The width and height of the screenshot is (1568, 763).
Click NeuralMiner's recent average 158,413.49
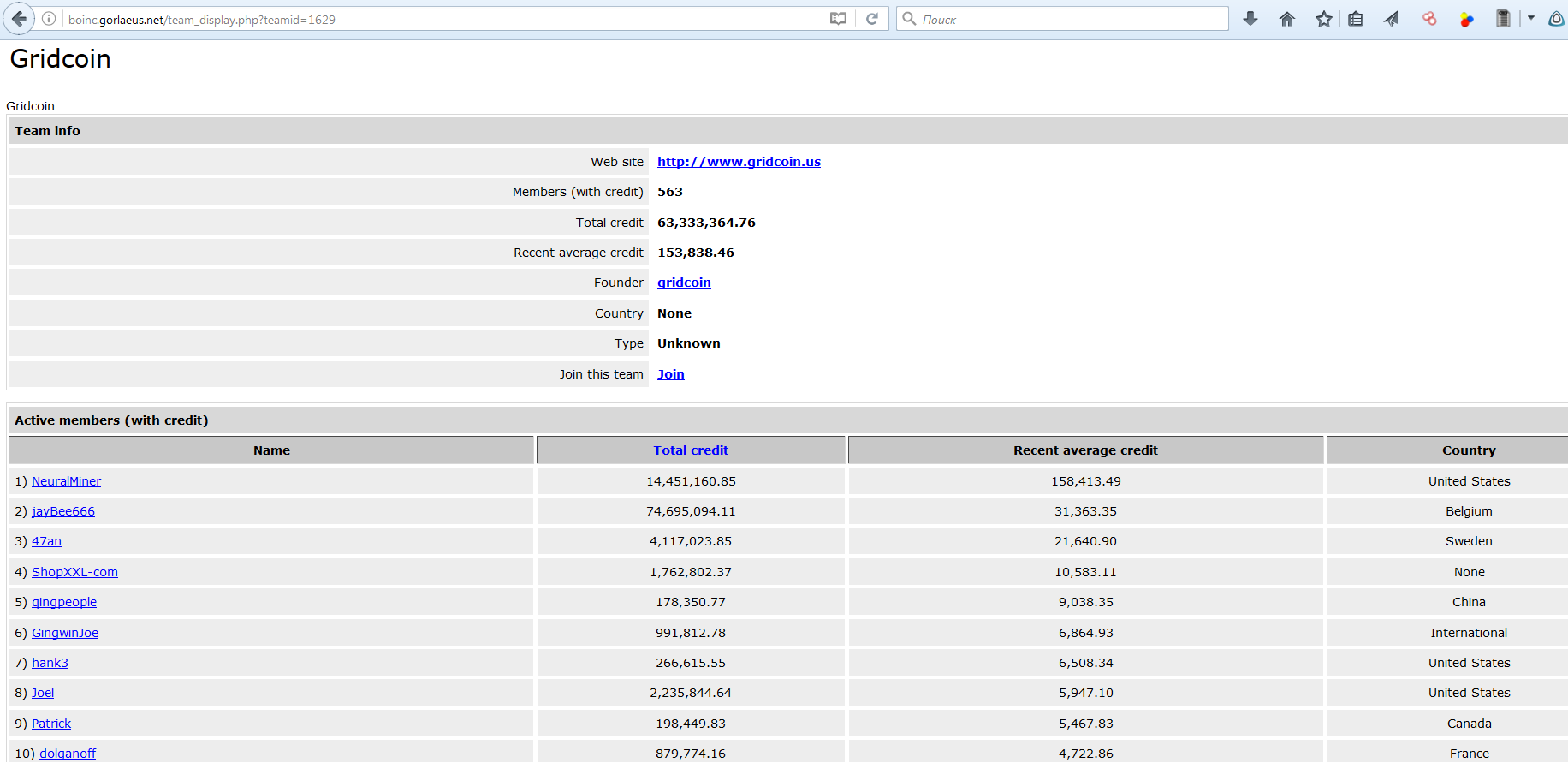(1086, 481)
